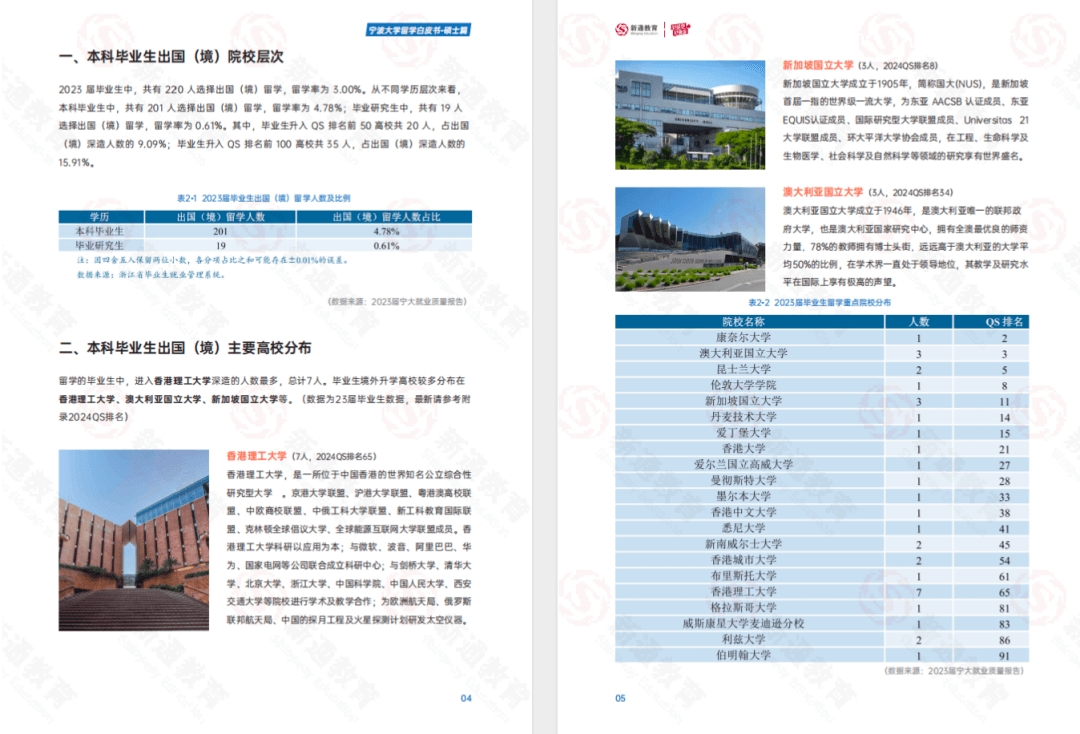Select the 新南威尔士大学 table row name
1080x734 pixels.
pyautogui.click(x=744, y=543)
